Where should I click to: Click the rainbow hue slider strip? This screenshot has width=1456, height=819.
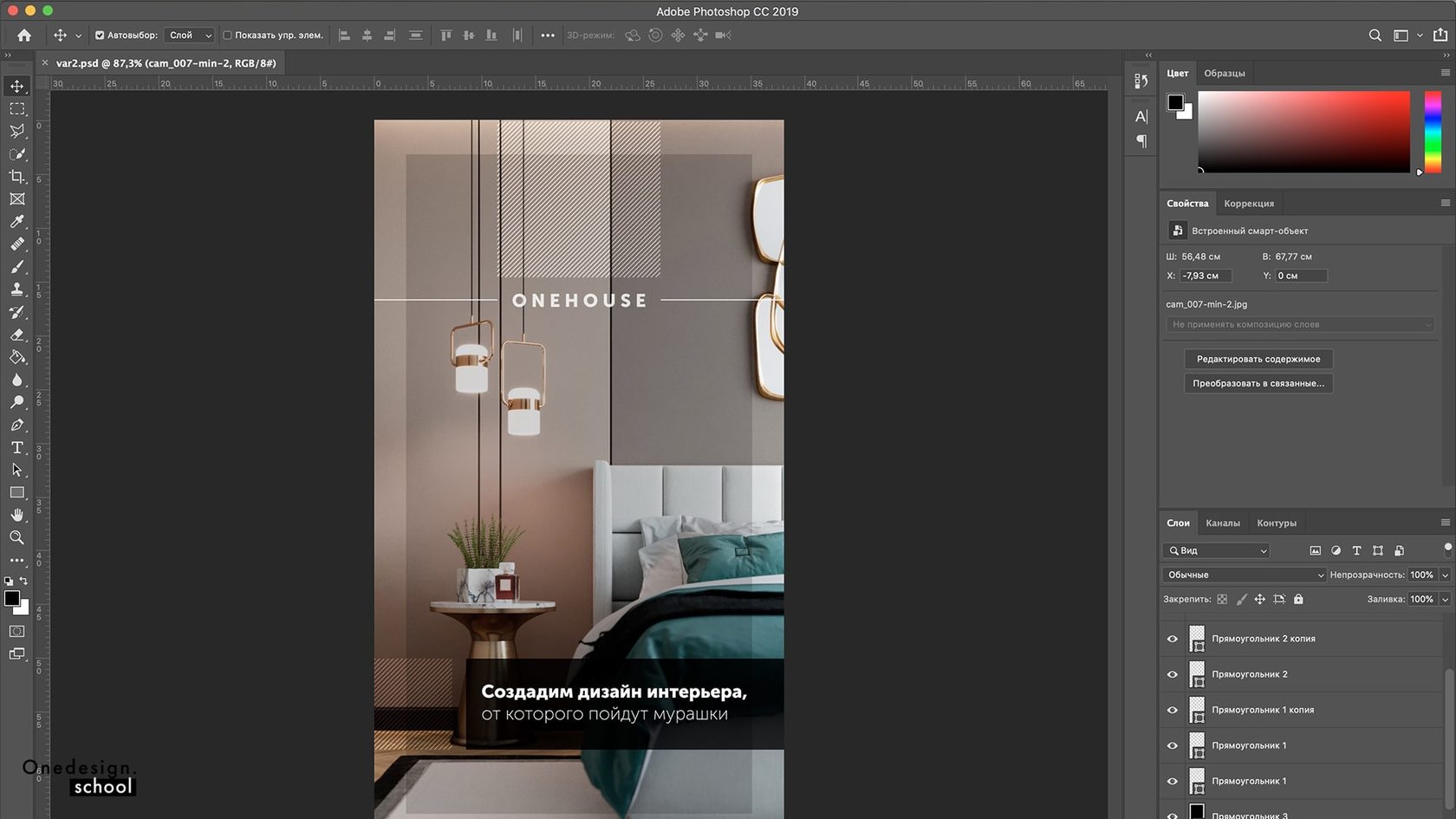tap(1433, 132)
